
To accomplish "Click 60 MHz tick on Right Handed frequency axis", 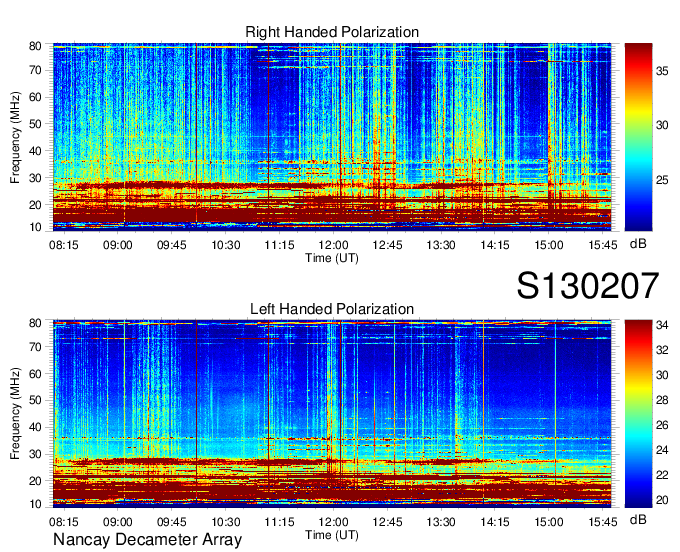I will coord(35,97).
